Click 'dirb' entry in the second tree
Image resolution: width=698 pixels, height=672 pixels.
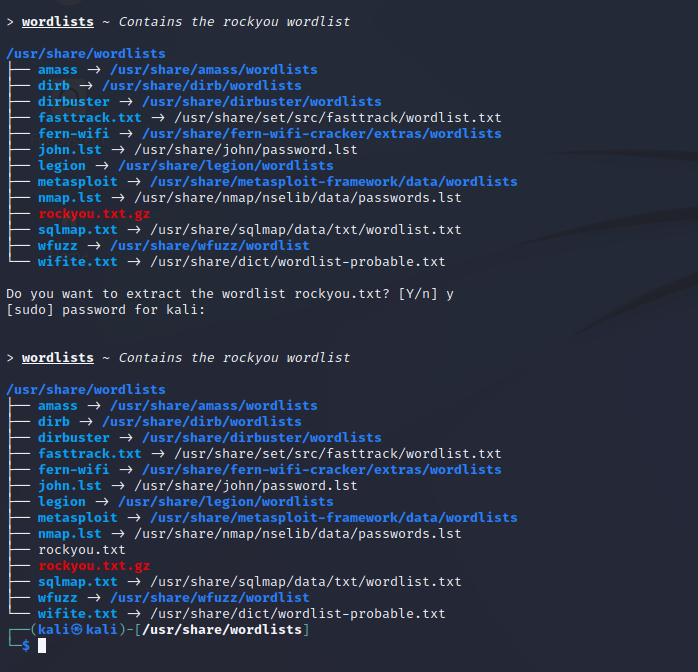pos(54,422)
